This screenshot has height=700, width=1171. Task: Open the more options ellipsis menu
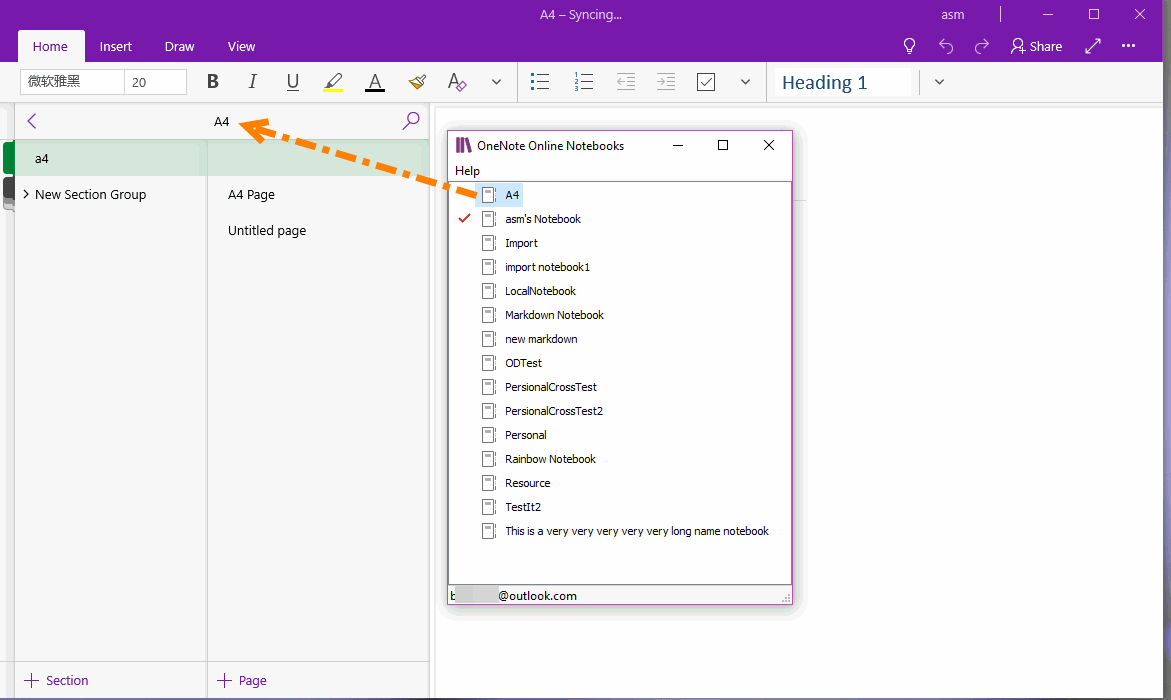pyautogui.click(x=1128, y=46)
